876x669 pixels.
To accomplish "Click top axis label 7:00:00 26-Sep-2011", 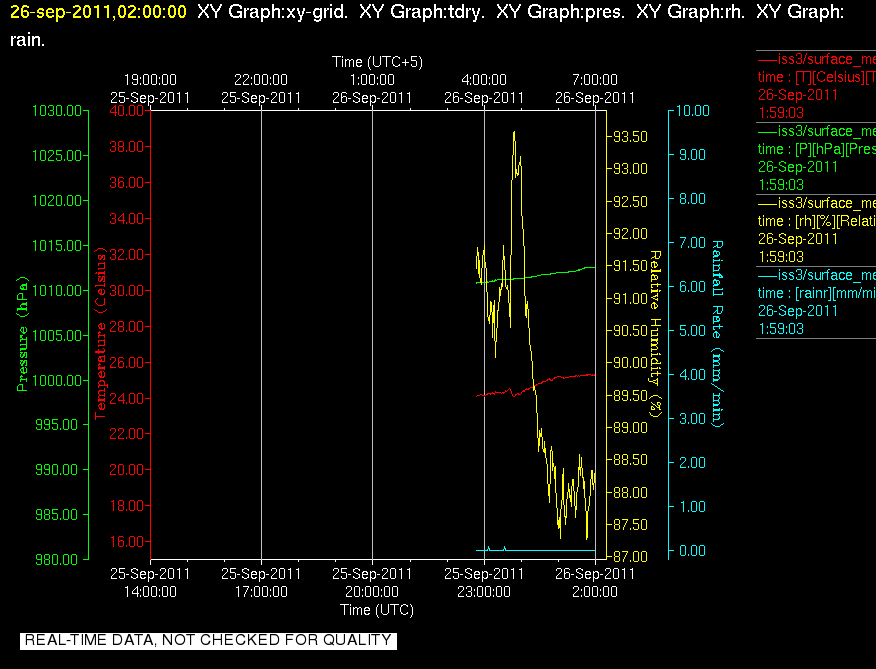I will [595, 89].
